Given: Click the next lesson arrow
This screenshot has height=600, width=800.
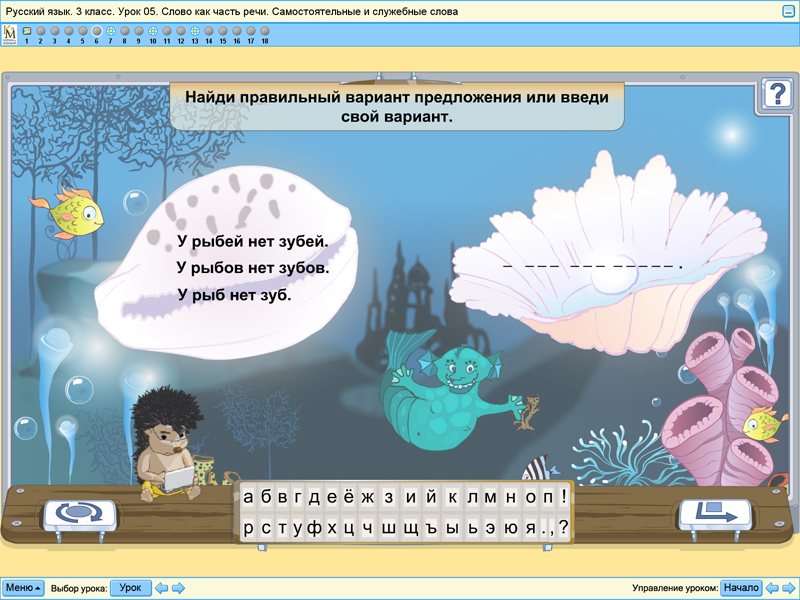Looking at the screenshot, I should tap(178, 587).
